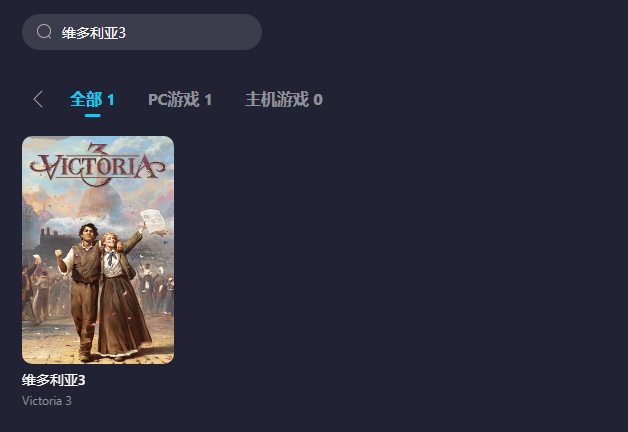Click the count 1 beside PC游戏
The height and width of the screenshot is (432, 628).
tap(208, 100)
